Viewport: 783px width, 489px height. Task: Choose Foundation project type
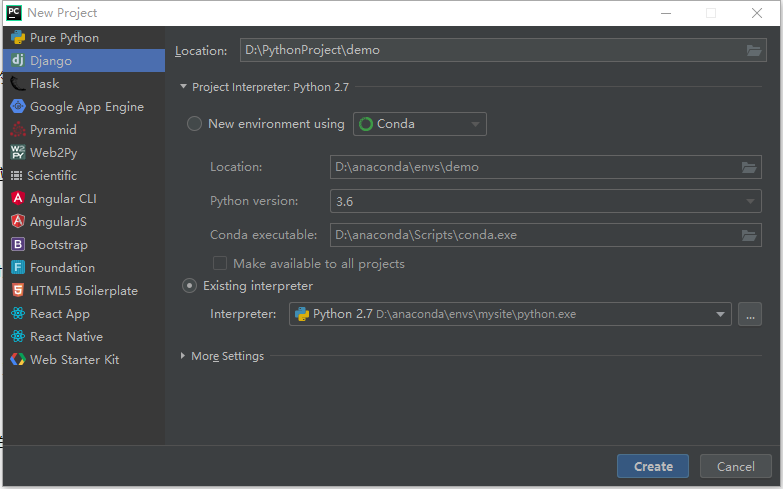(x=84, y=267)
